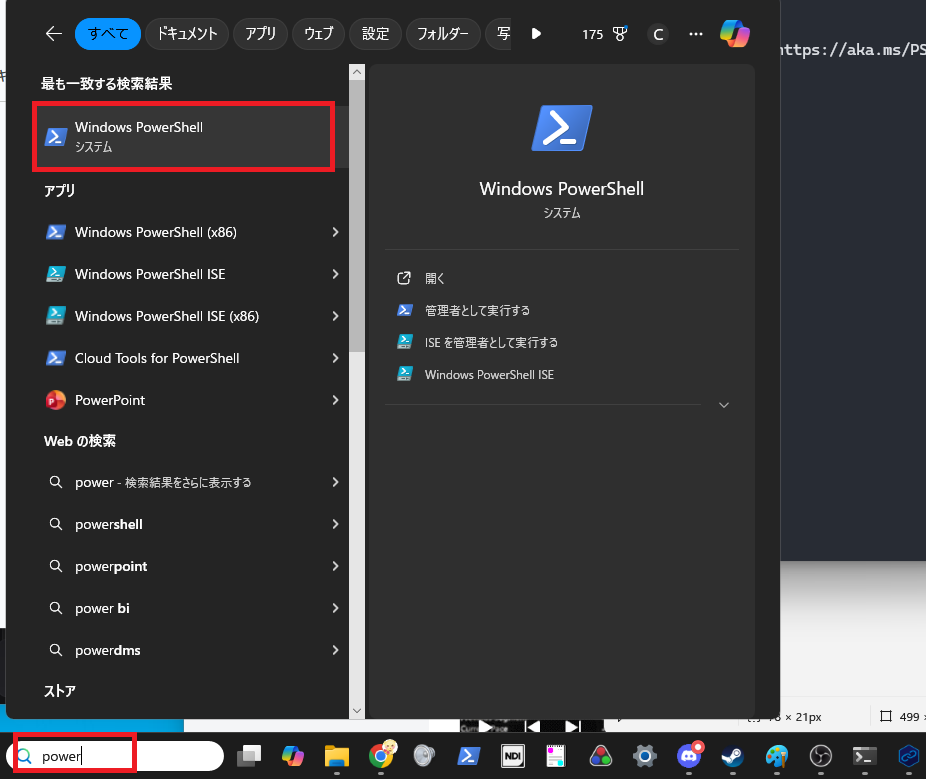Launch Cloud Tools for PowerShell
The image size is (926, 779).
pos(157,358)
